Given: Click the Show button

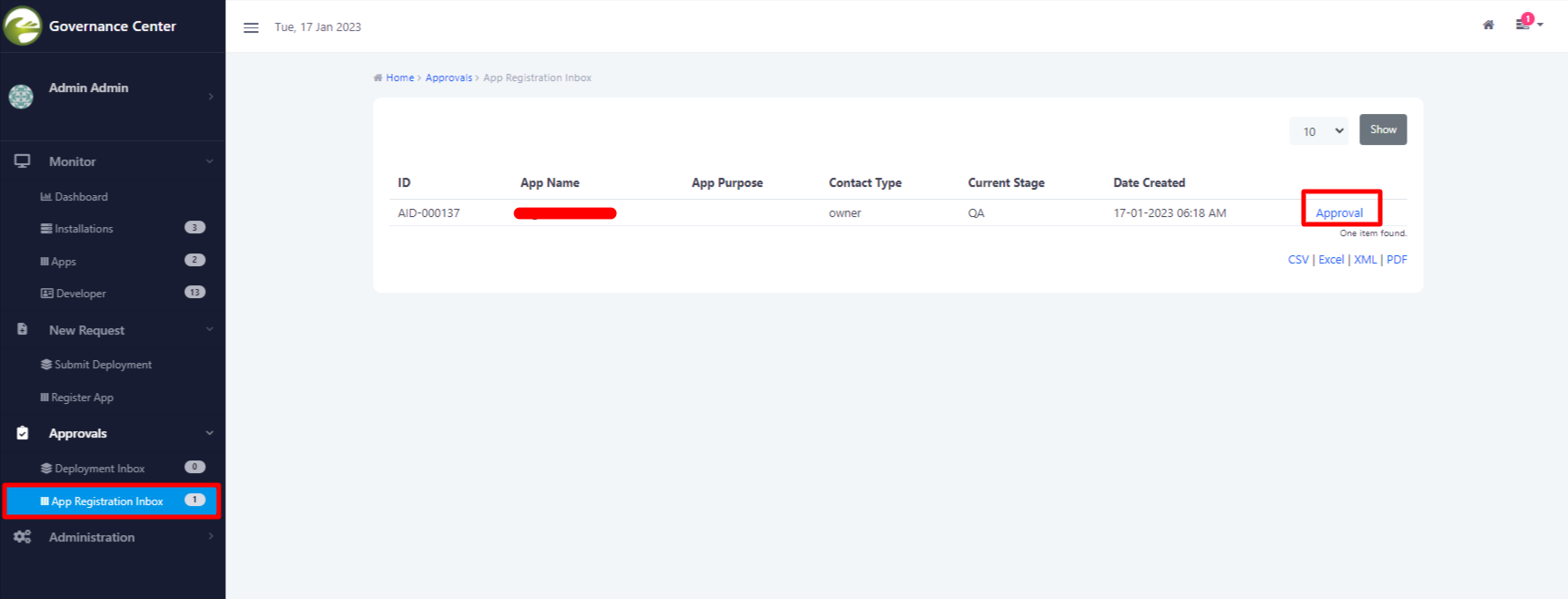Looking at the screenshot, I should pyautogui.click(x=1383, y=129).
